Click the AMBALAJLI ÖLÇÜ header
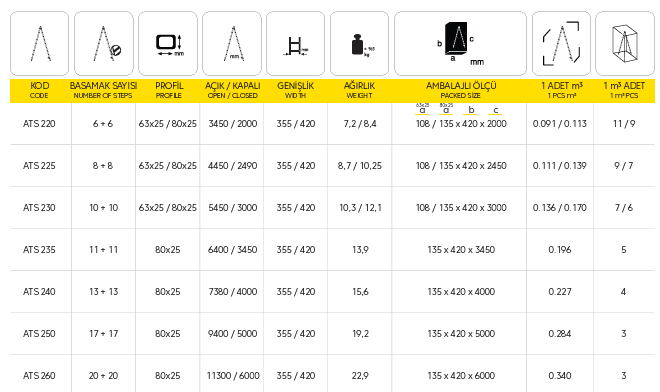 point(461,90)
